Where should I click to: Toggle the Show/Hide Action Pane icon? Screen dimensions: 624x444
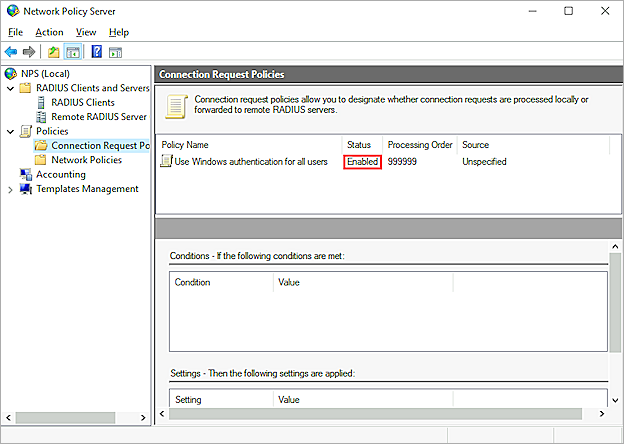[x=116, y=52]
